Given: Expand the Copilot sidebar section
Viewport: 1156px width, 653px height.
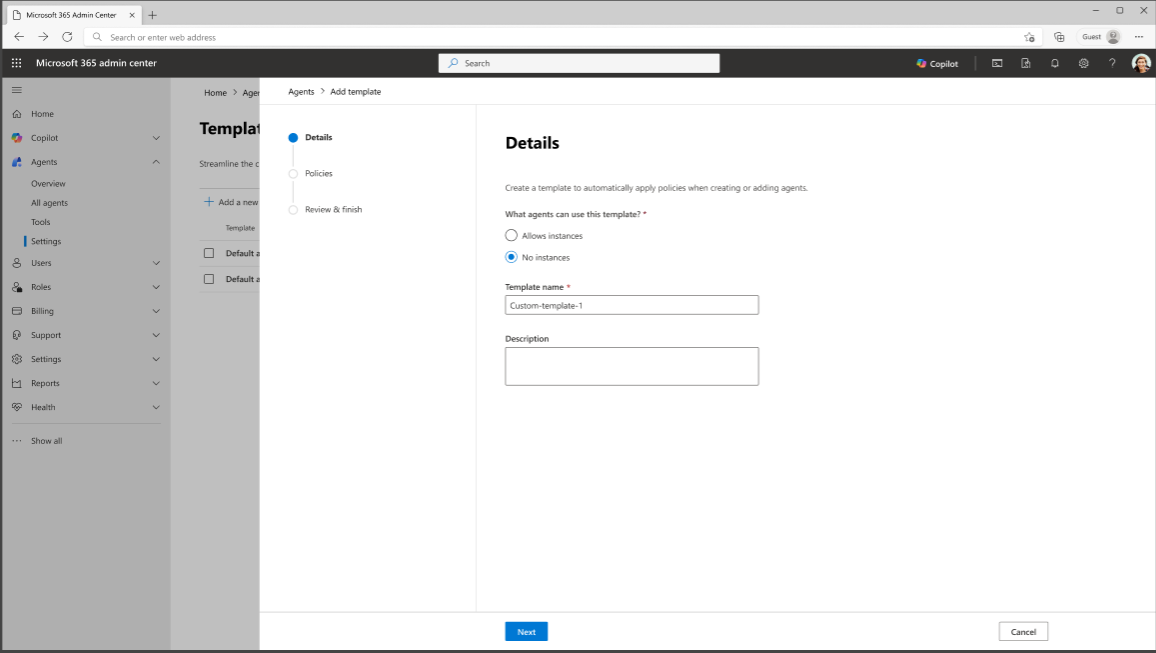Looking at the screenshot, I should point(156,138).
